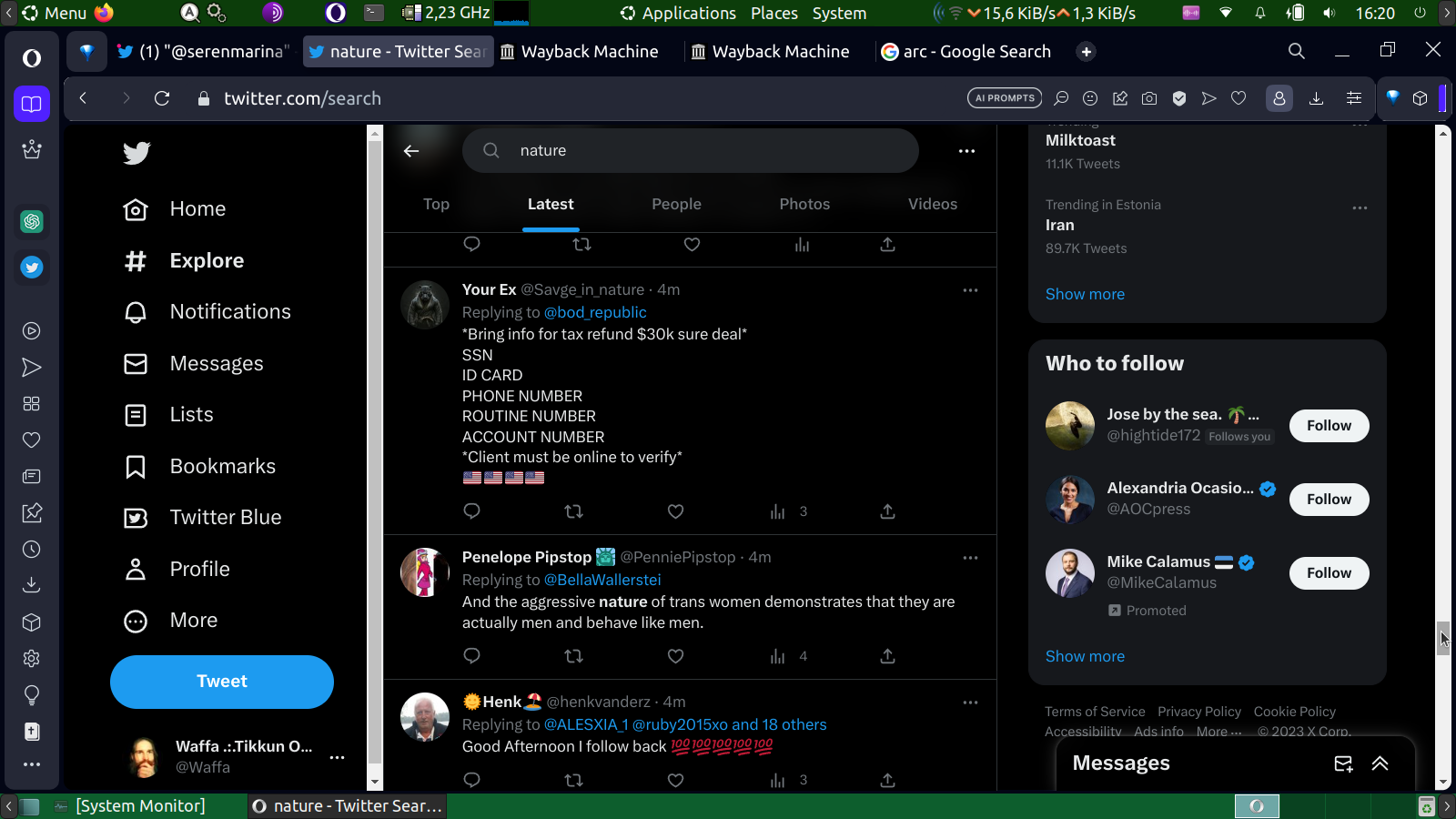The width and height of the screenshot is (1456, 819).
Task: Go back using the search page arrow
Action: click(411, 151)
